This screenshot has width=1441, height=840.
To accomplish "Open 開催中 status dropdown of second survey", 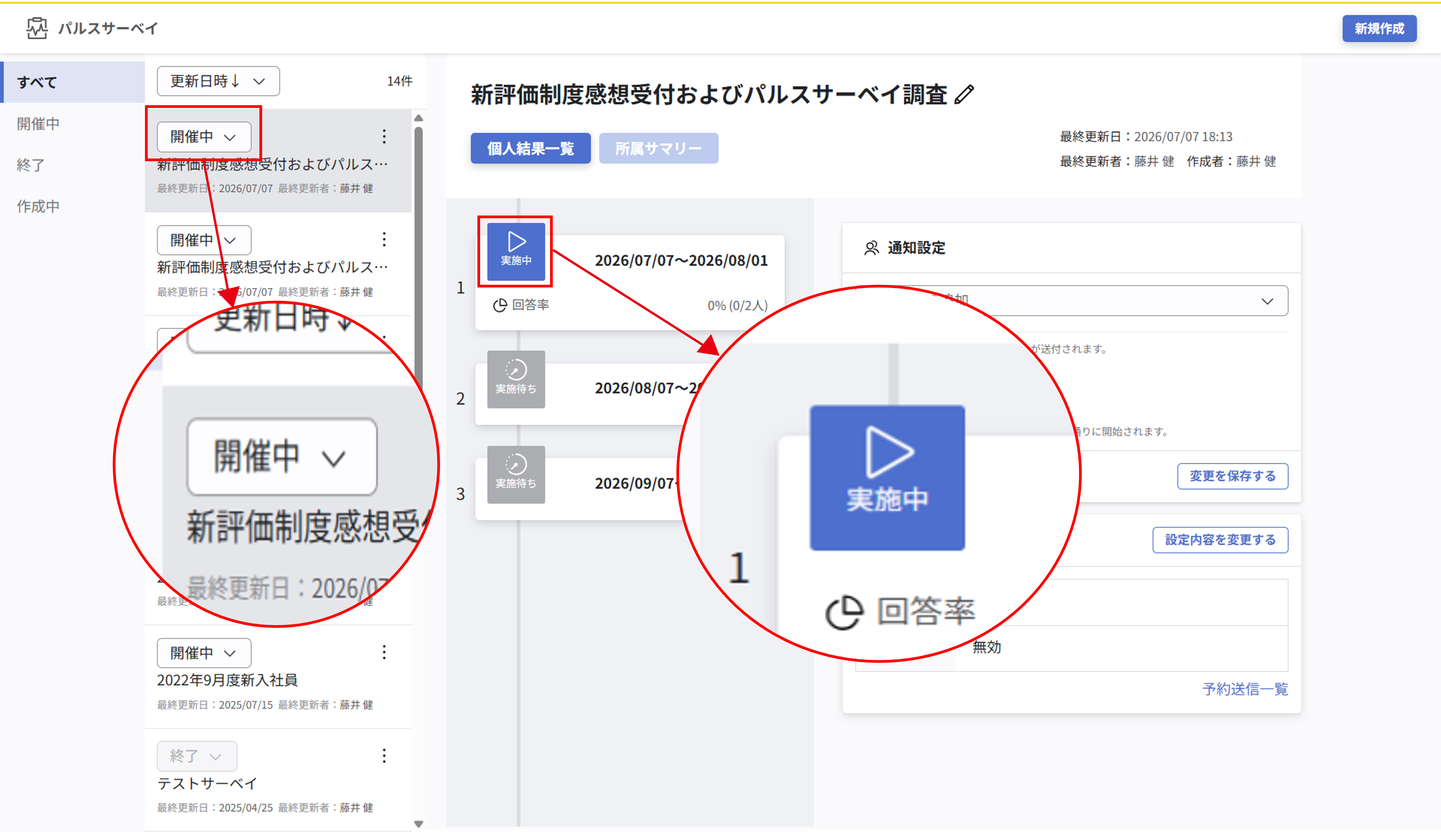I will point(204,240).
